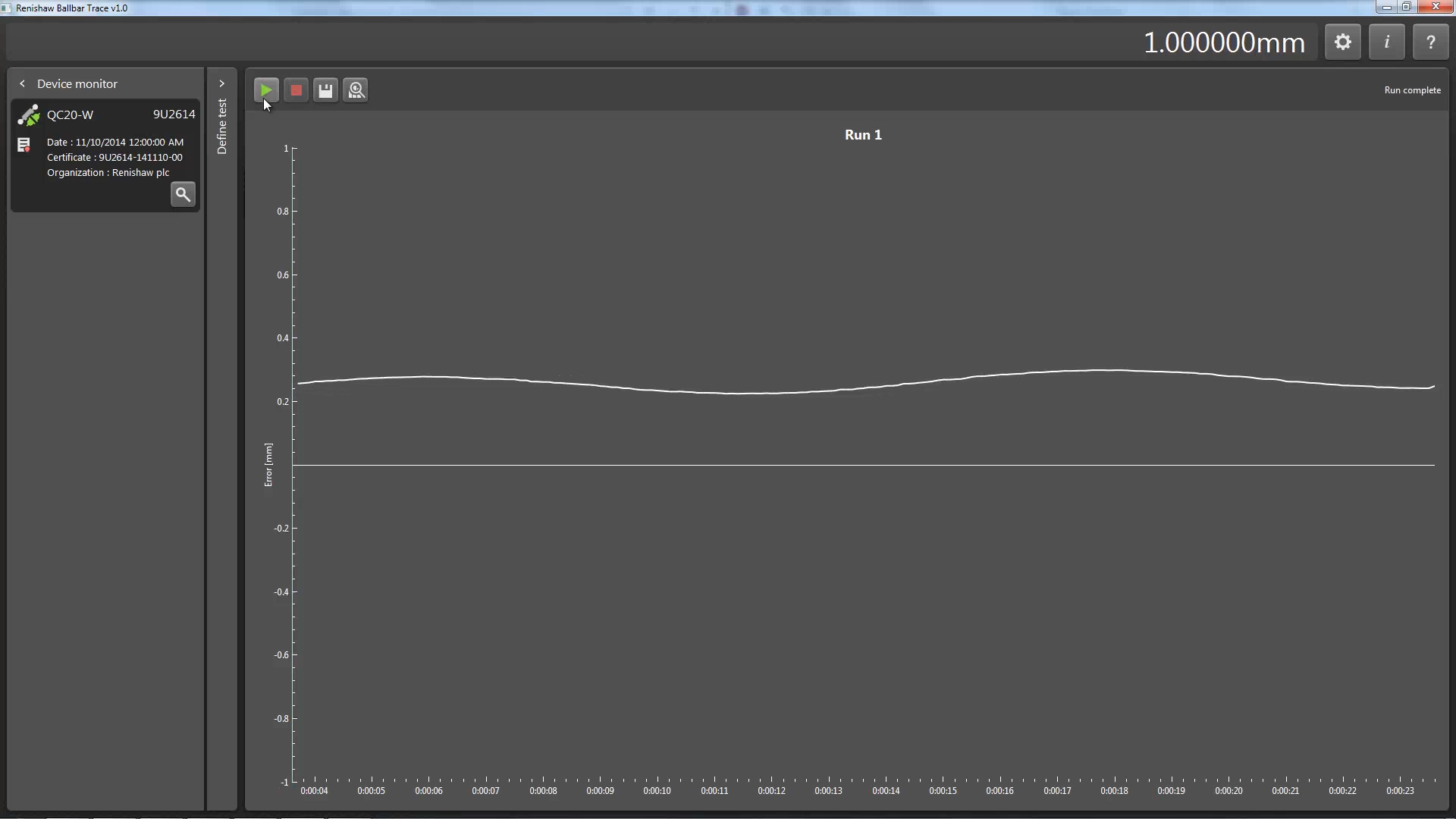The height and width of the screenshot is (819, 1456).
Task: Click the calibration certificate icon
Action: click(x=24, y=144)
